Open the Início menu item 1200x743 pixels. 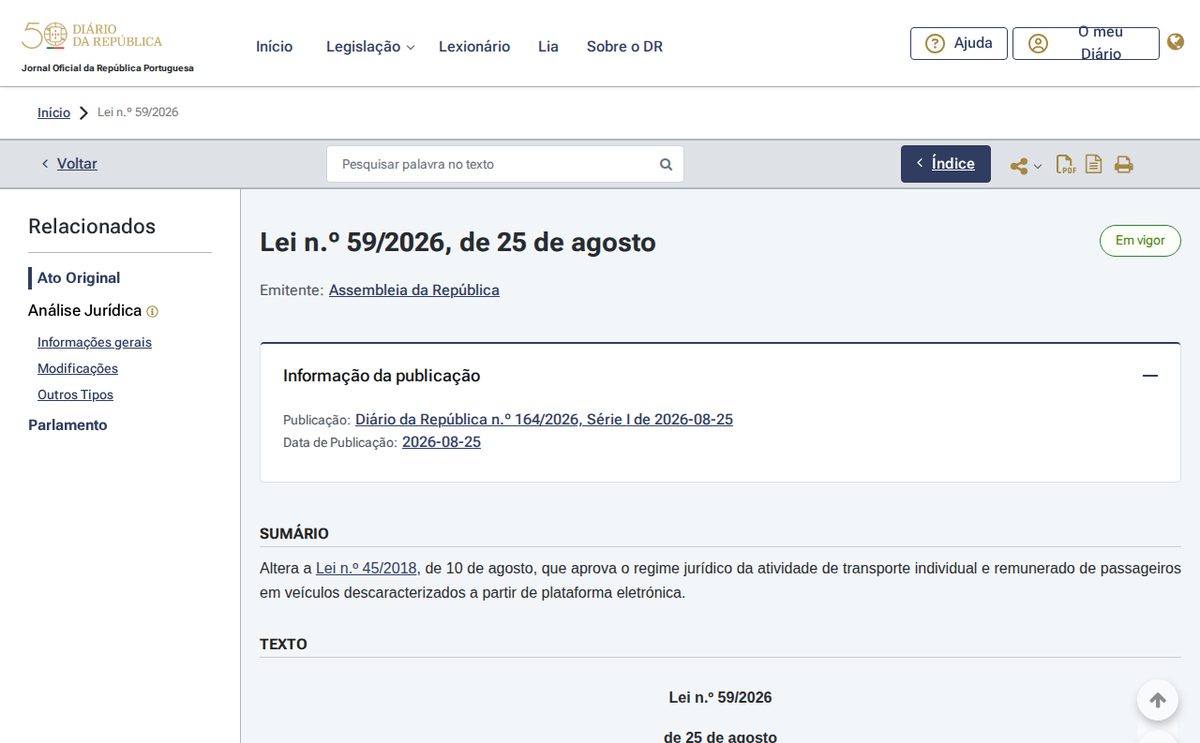(x=274, y=47)
